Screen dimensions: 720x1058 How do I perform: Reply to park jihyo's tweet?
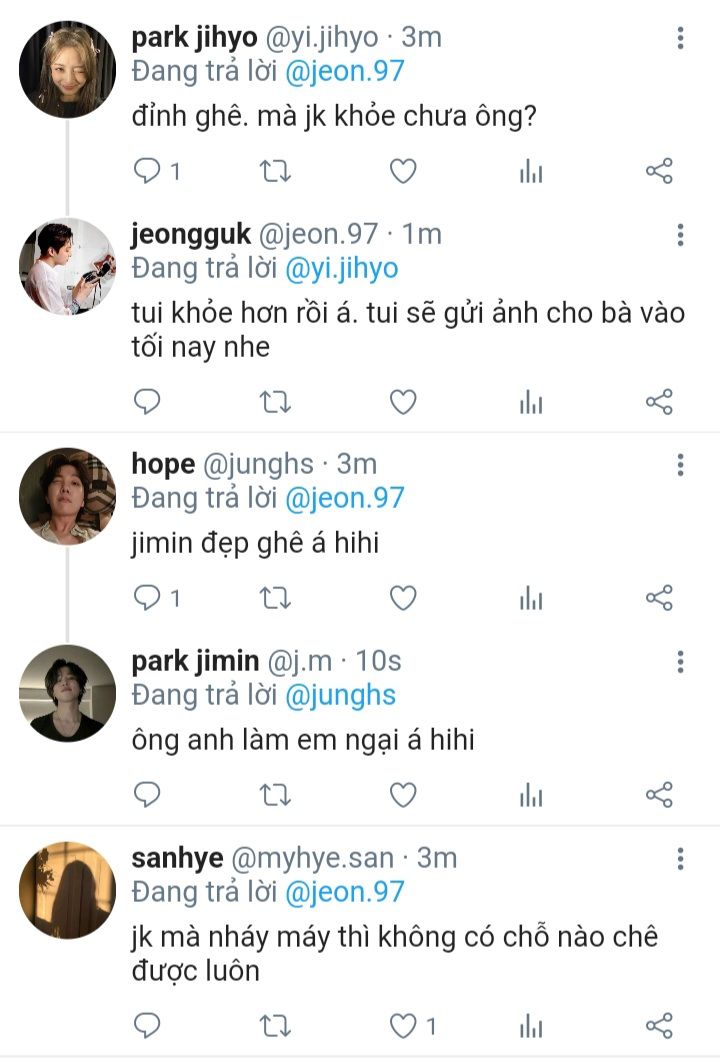147,172
